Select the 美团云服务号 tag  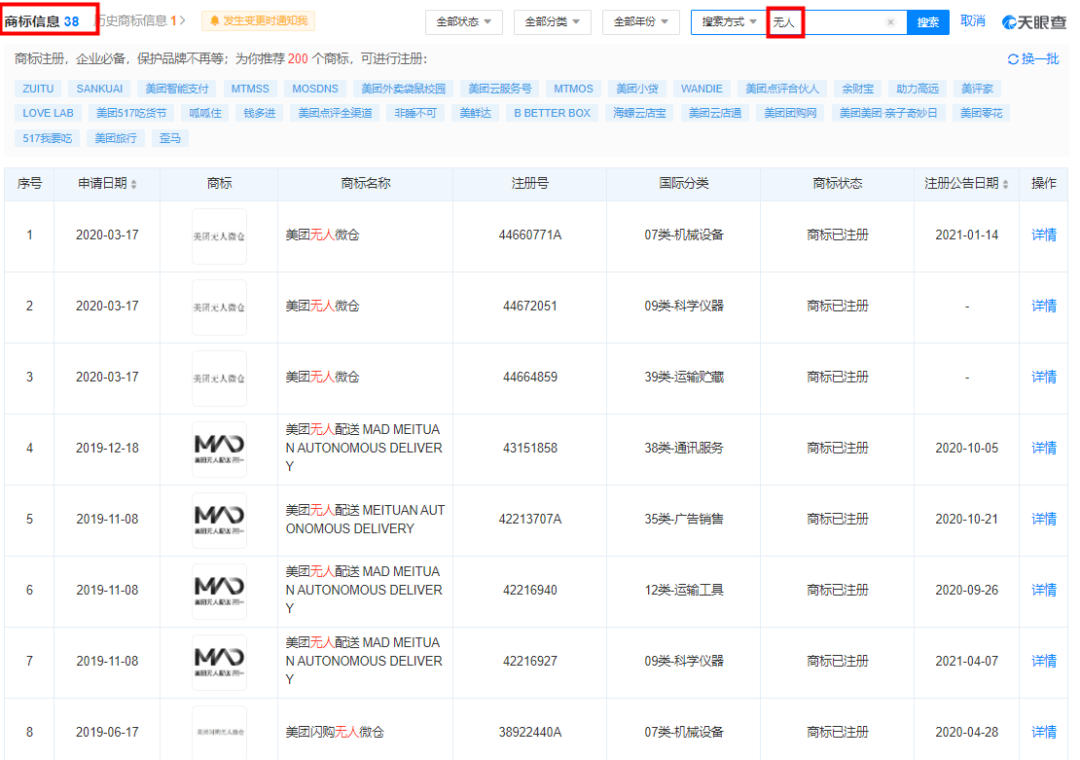click(x=499, y=89)
